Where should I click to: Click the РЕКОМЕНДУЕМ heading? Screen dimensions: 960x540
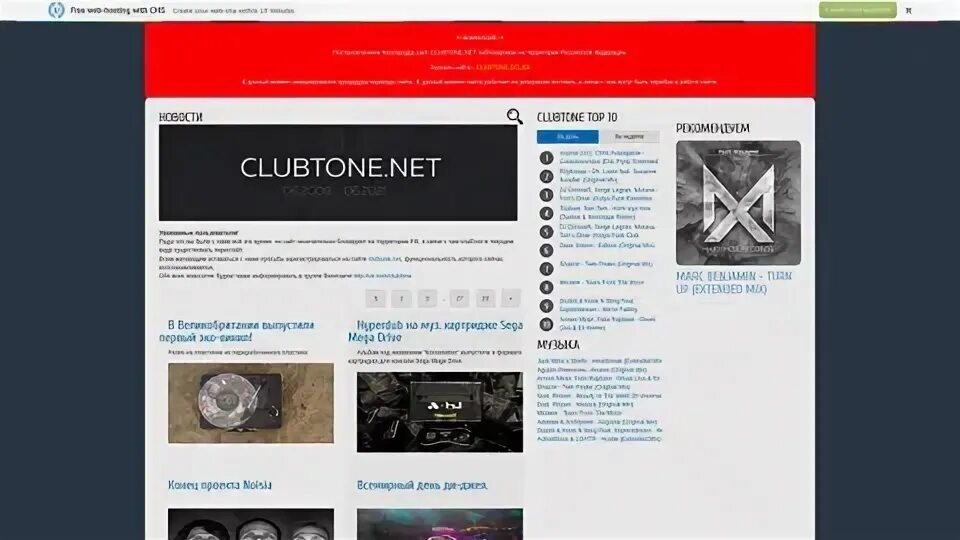point(713,128)
